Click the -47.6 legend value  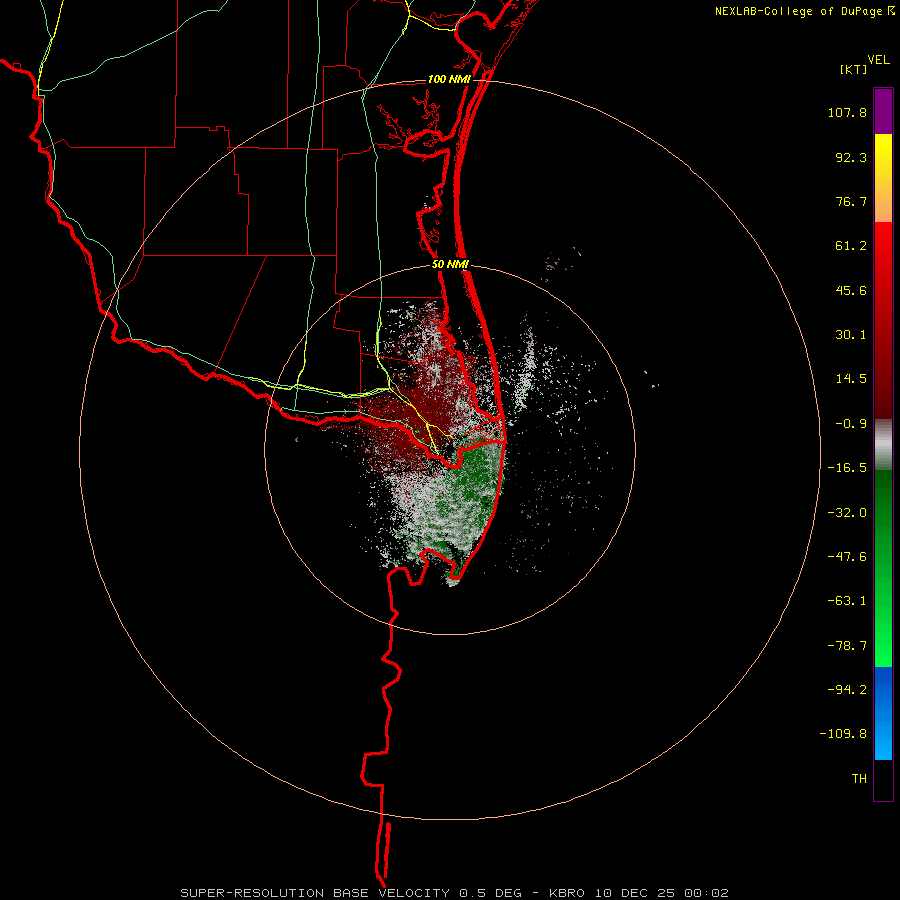coord(847,557)
